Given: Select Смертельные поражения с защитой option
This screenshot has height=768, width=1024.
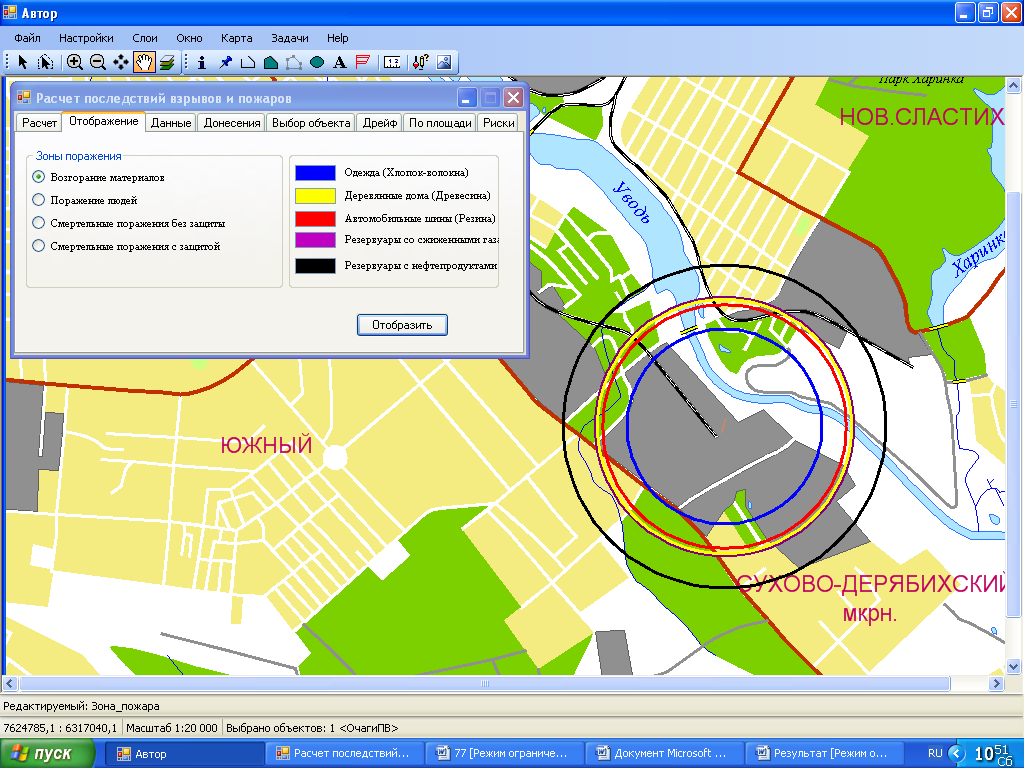Looking at the screenshot, I should click(x=39, y=246).
